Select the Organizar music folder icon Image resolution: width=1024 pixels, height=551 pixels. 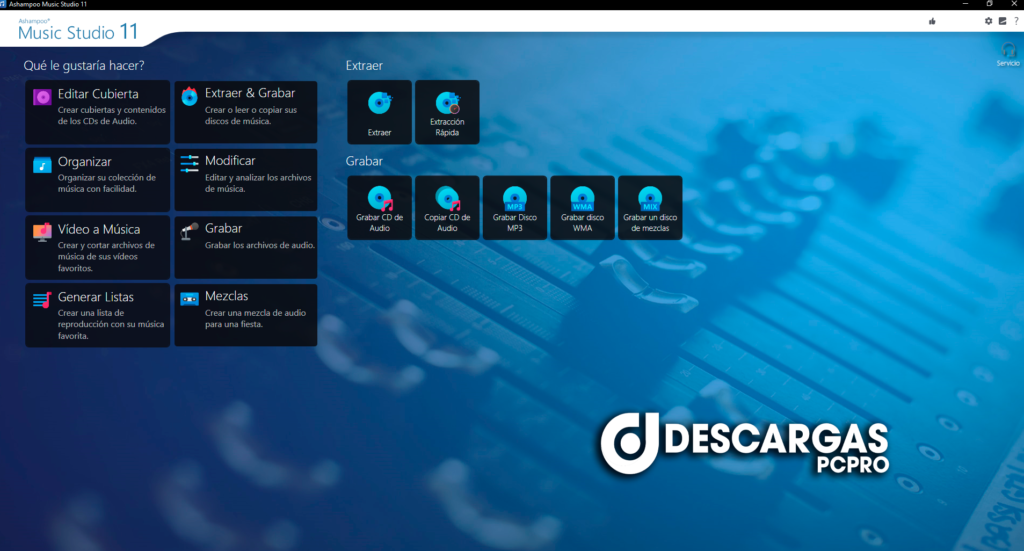[42, 165]
